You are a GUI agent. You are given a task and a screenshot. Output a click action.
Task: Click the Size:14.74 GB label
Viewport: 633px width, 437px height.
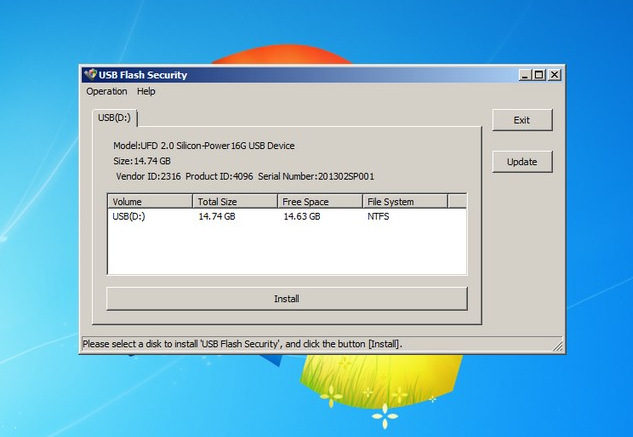142,161
